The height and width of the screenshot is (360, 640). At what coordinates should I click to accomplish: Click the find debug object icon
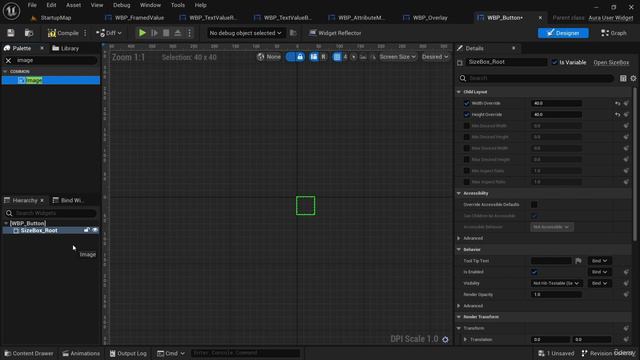point(293,33)
